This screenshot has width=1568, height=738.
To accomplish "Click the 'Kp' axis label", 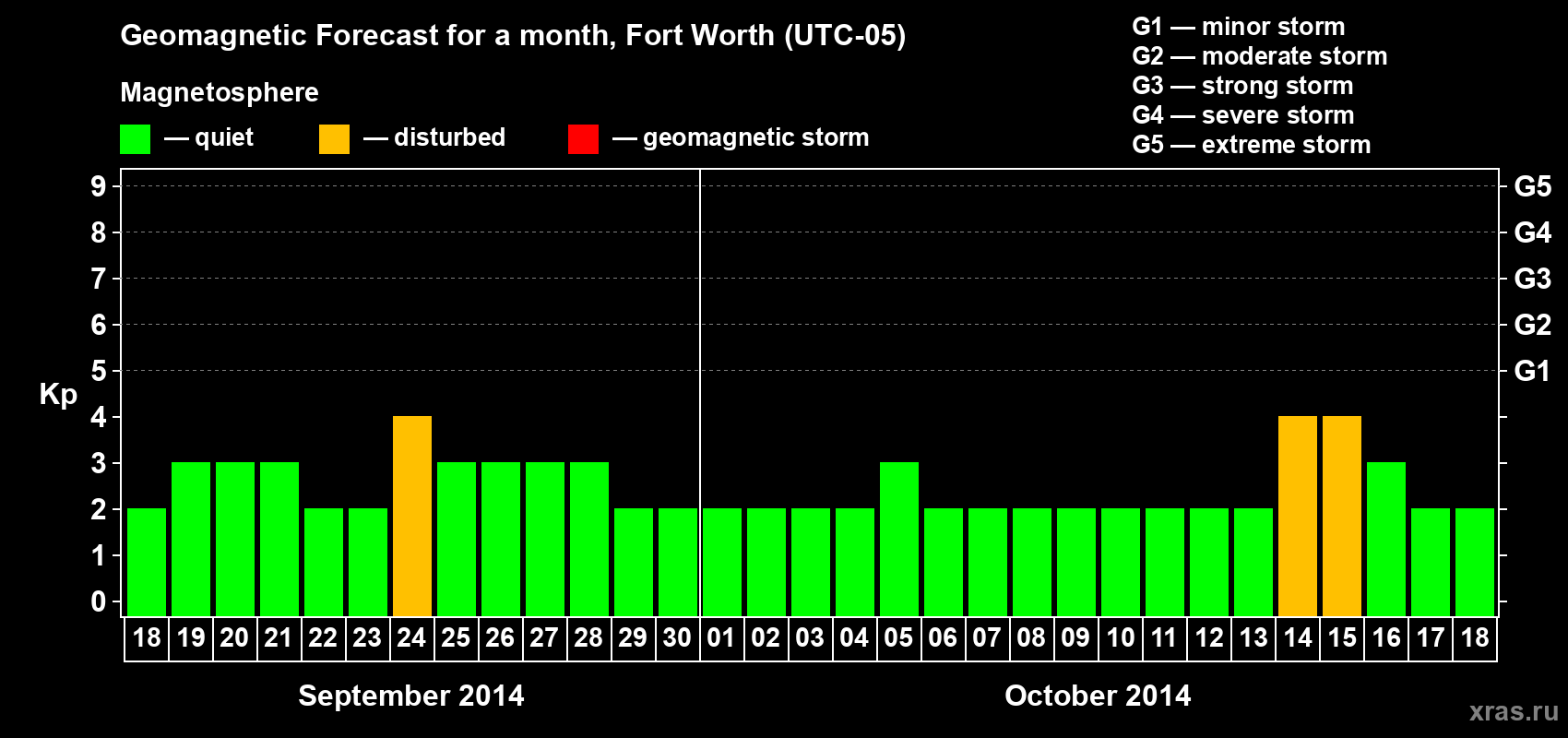I will point(58,395).
